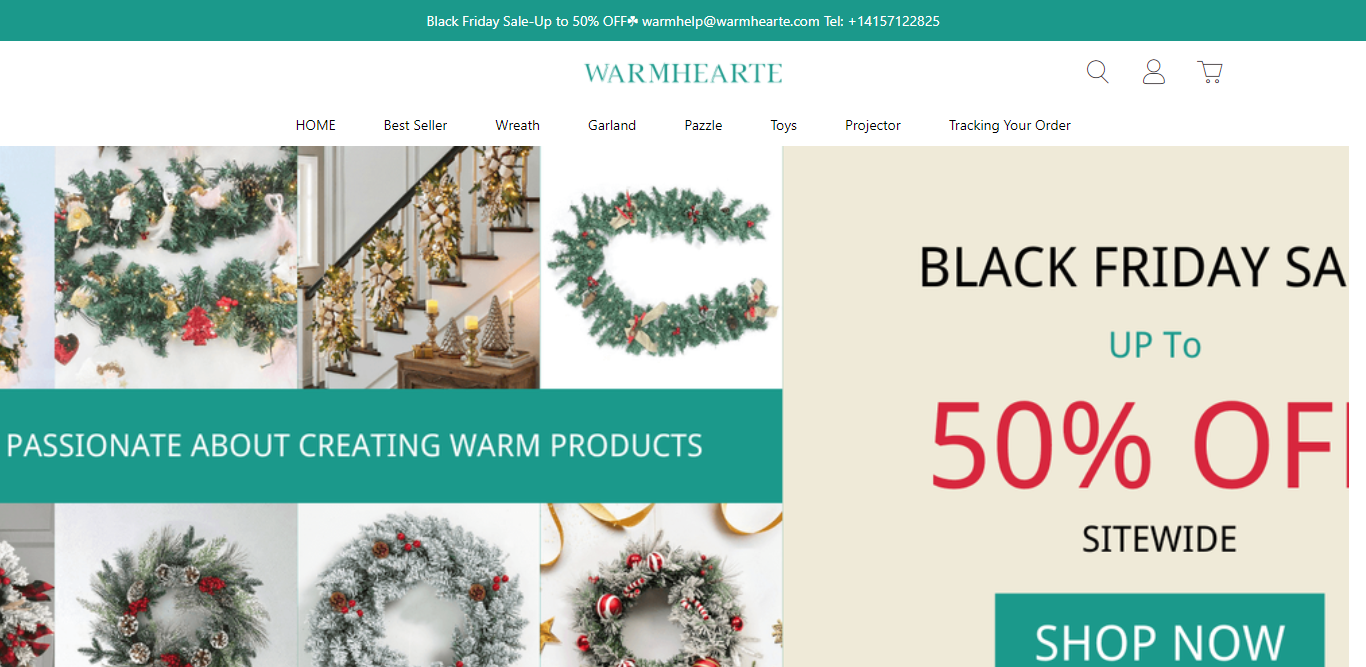Open the Best Seller menu
This screenshot has height=667, width=1366.
(x=415, y=125)
